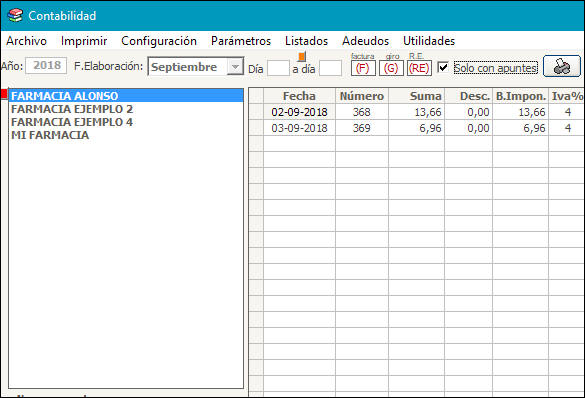Click the Suma column header

(x=416, y=96)
